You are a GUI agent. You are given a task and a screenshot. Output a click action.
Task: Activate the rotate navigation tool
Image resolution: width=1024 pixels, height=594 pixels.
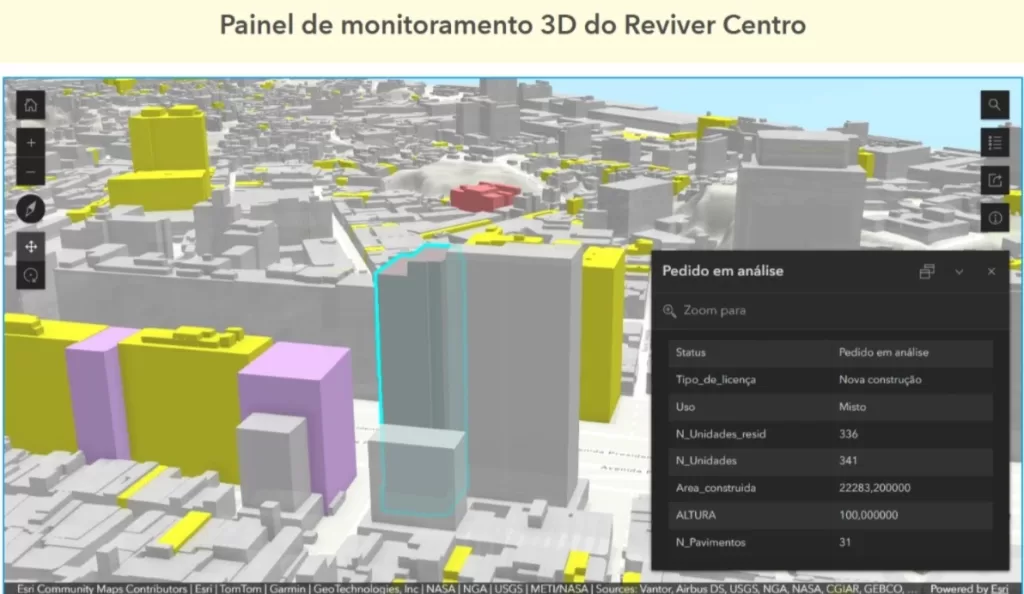pos(31,274)
